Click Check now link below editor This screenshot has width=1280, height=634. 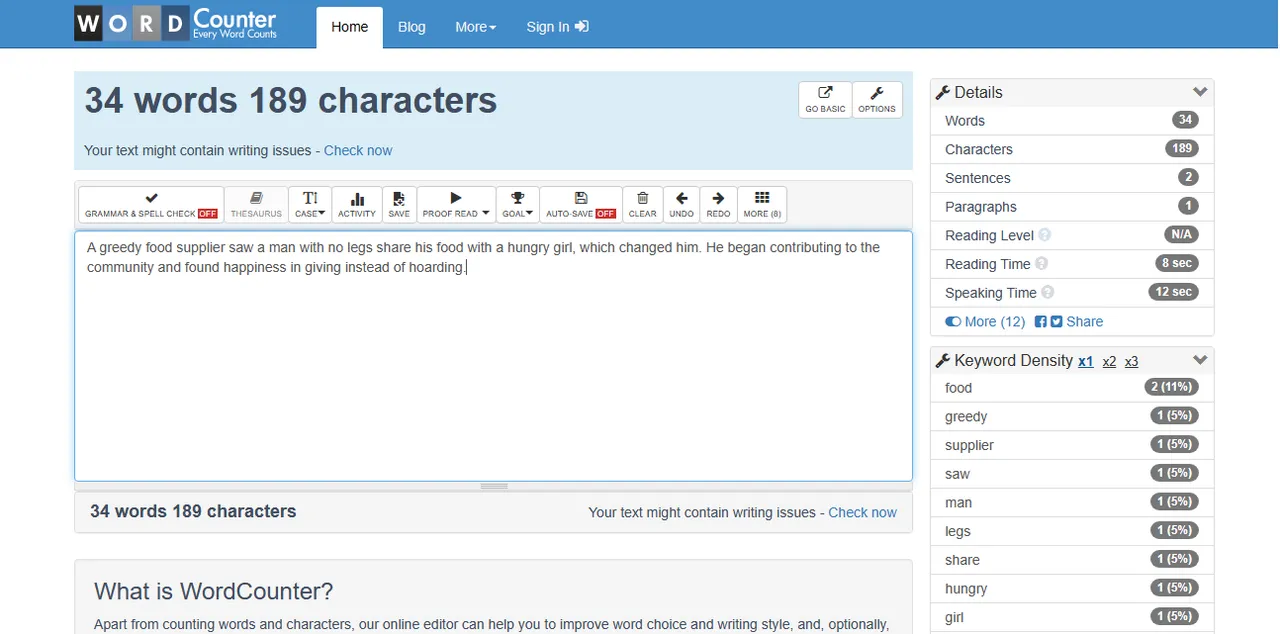tap(863, 512)
